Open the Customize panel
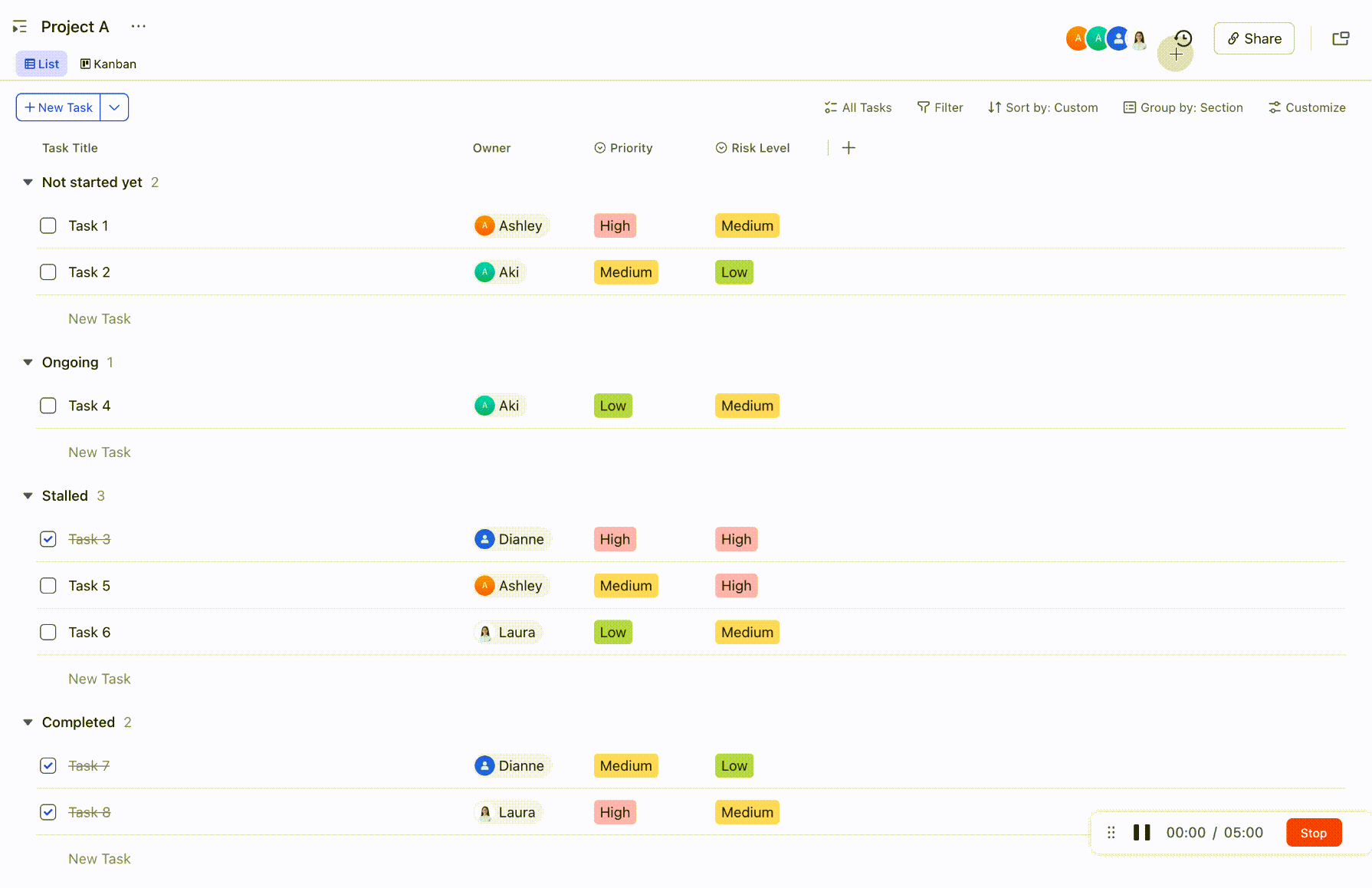The height and width of the screenshot is (888, 1372). click(1307, 107)
